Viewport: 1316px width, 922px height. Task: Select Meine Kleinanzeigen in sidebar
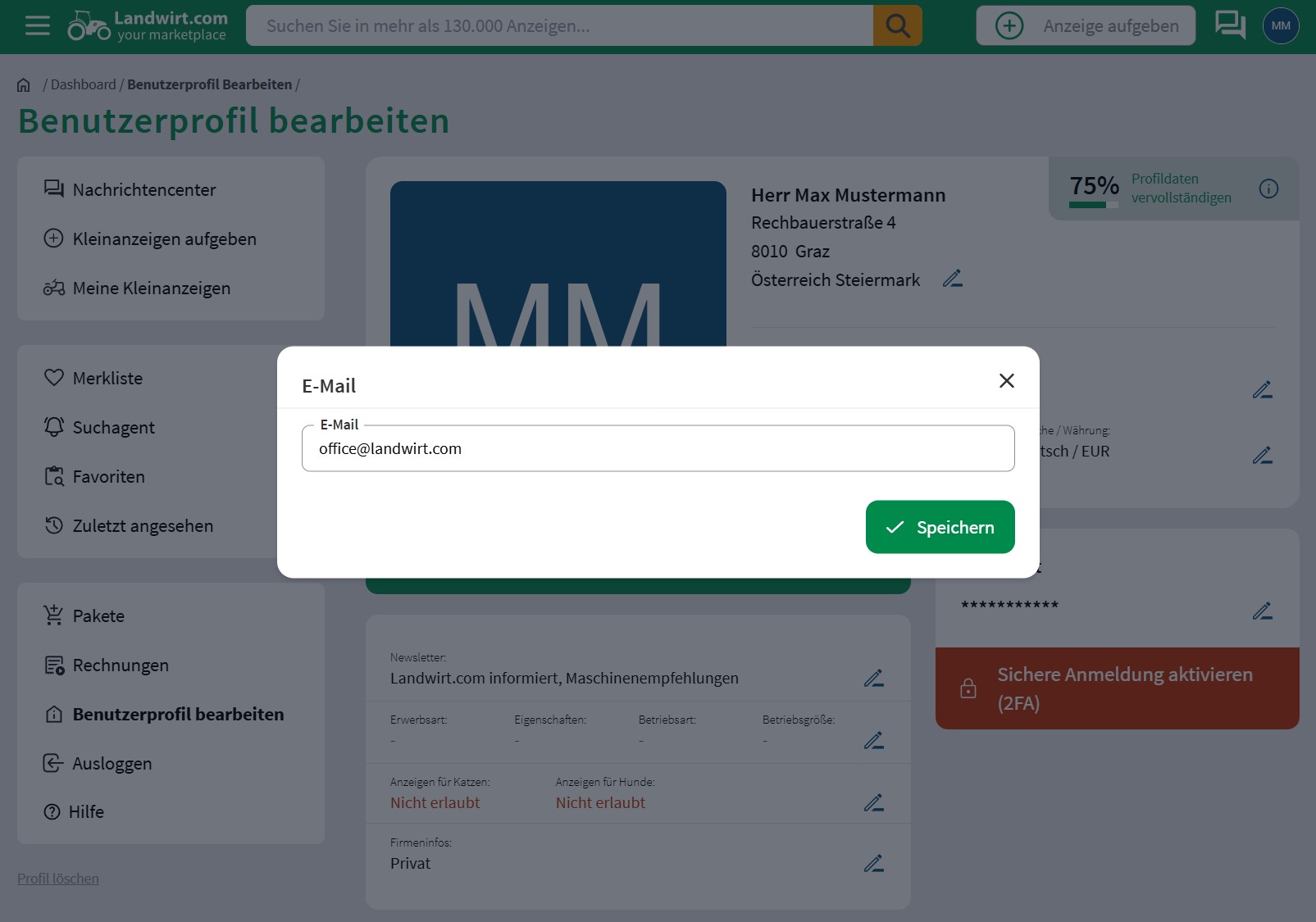(151, 288)
